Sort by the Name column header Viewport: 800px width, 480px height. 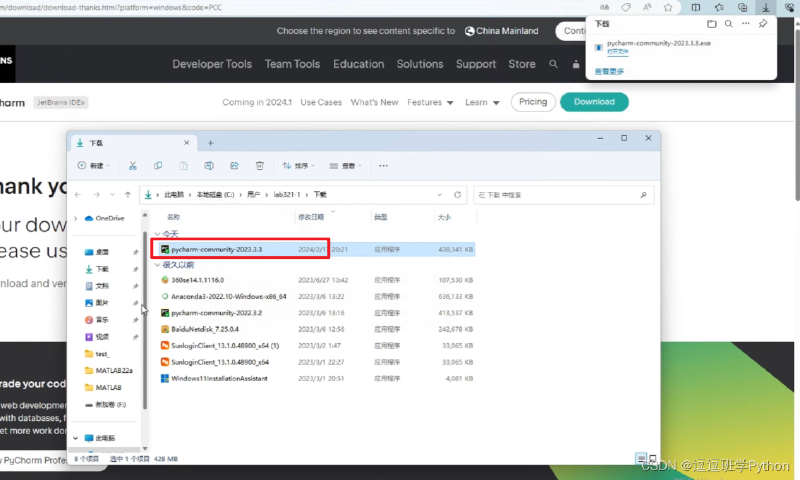click(x=173, y=217)
